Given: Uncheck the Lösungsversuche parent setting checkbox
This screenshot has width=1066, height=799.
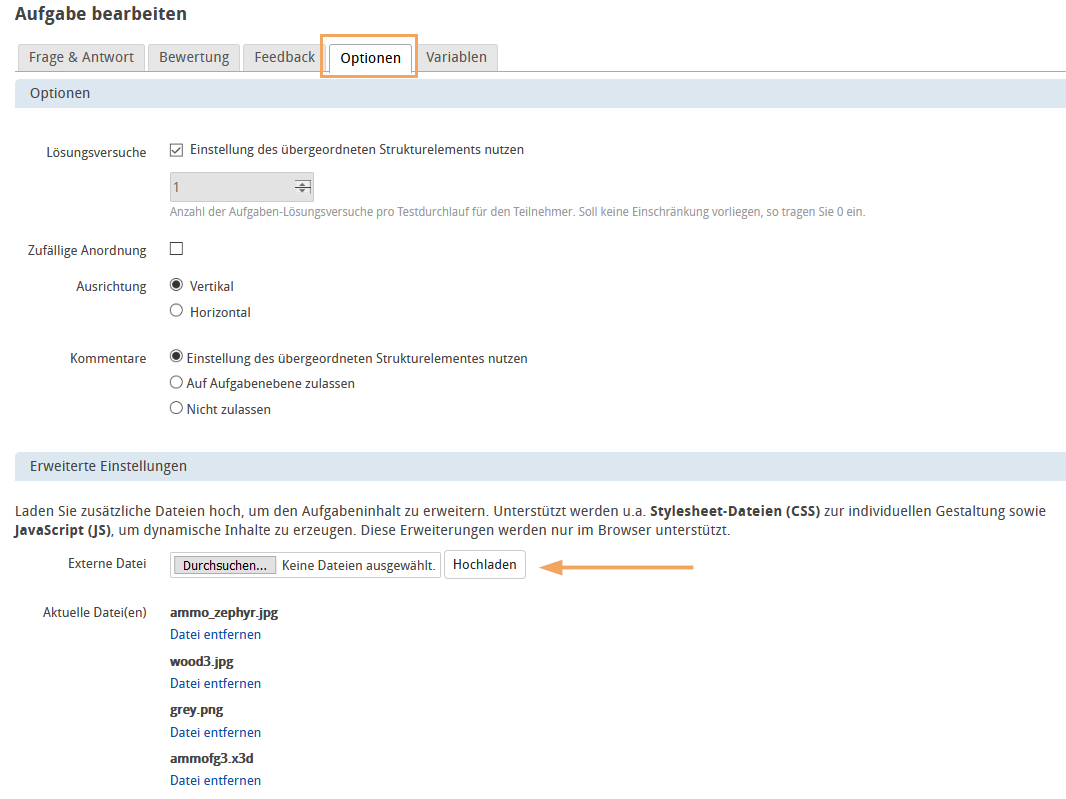Looking at the screenshot, I should coord(177,150).
